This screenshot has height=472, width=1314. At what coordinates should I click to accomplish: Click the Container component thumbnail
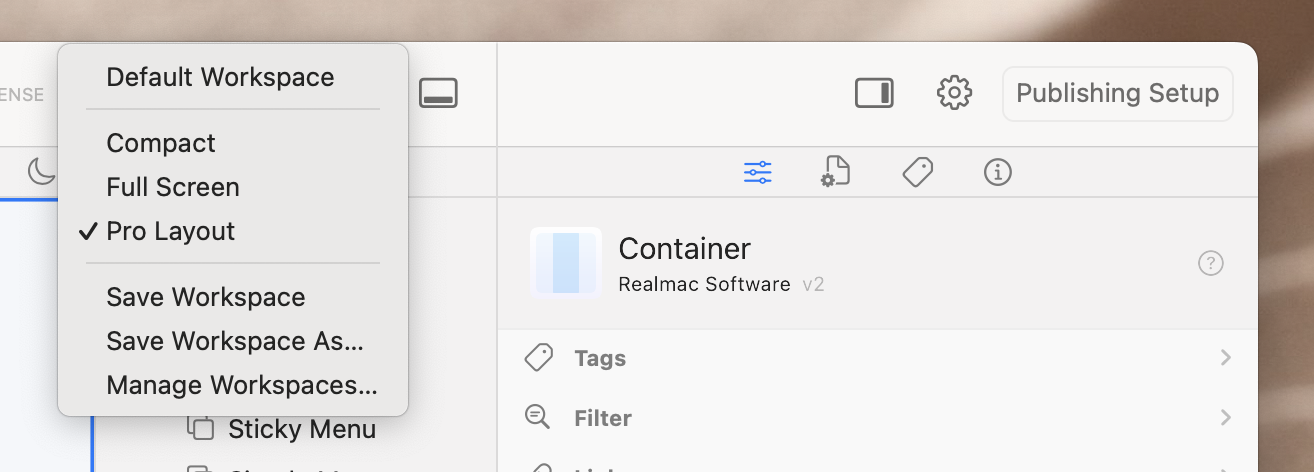565,263
